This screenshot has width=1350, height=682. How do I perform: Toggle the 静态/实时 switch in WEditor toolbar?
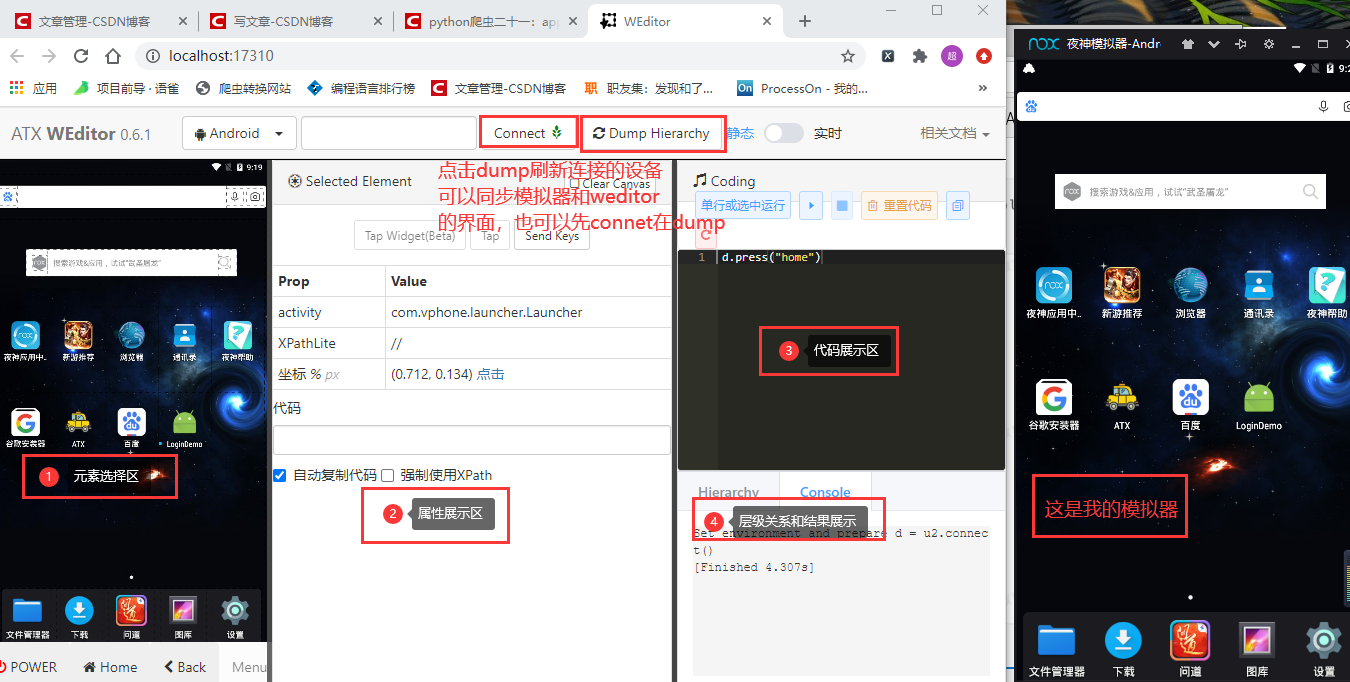[784, 133]
